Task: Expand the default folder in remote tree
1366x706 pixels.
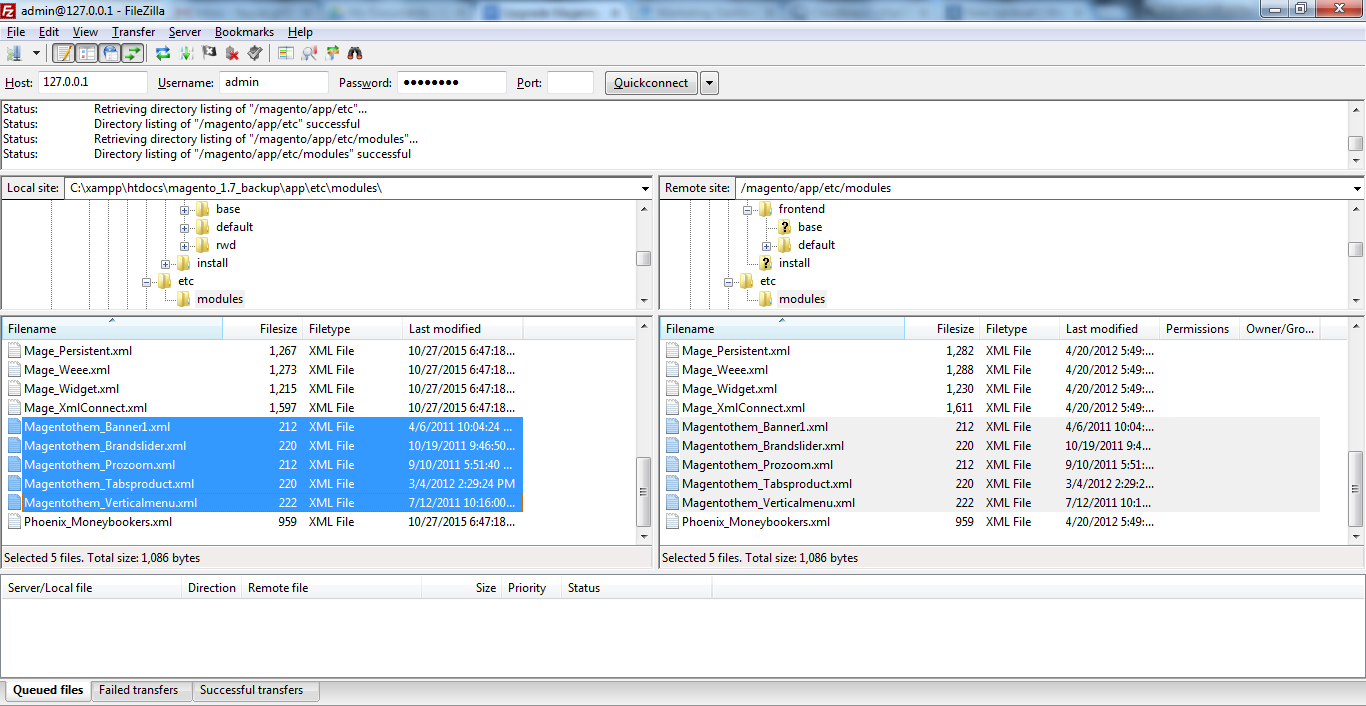Action: tap(767, 245)
